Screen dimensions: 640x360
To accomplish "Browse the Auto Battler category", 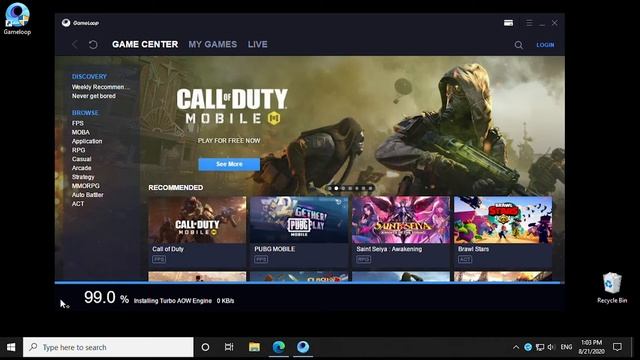I will click(88, 195).
